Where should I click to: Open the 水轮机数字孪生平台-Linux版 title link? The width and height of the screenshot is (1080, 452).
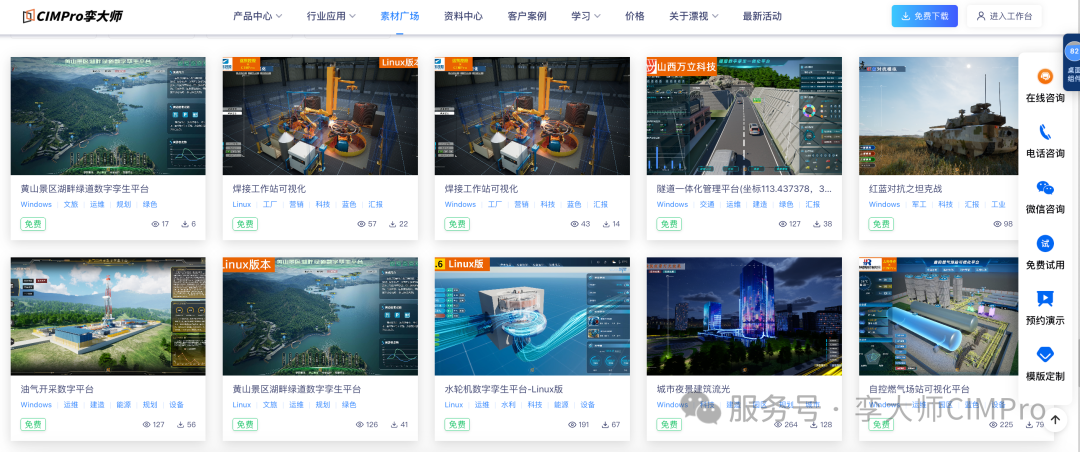[x=504, y=389]
